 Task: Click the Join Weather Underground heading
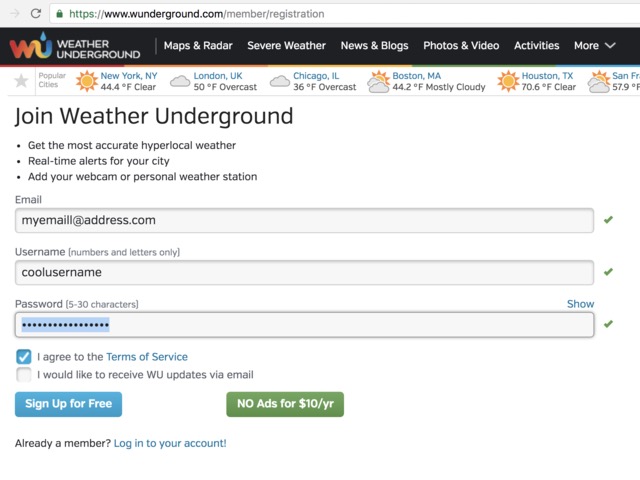[x=154, y=116]
